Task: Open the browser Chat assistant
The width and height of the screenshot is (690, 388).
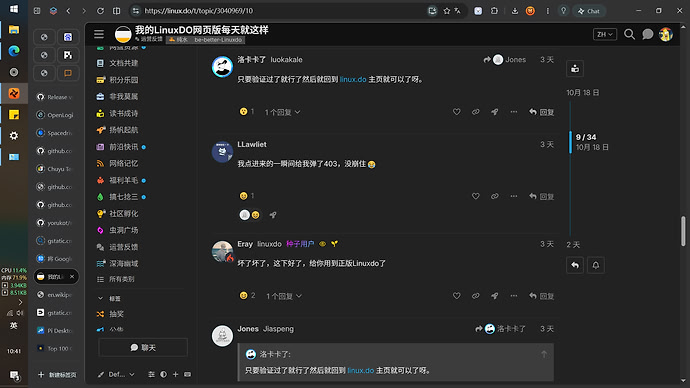Action: tap(589, 11)
